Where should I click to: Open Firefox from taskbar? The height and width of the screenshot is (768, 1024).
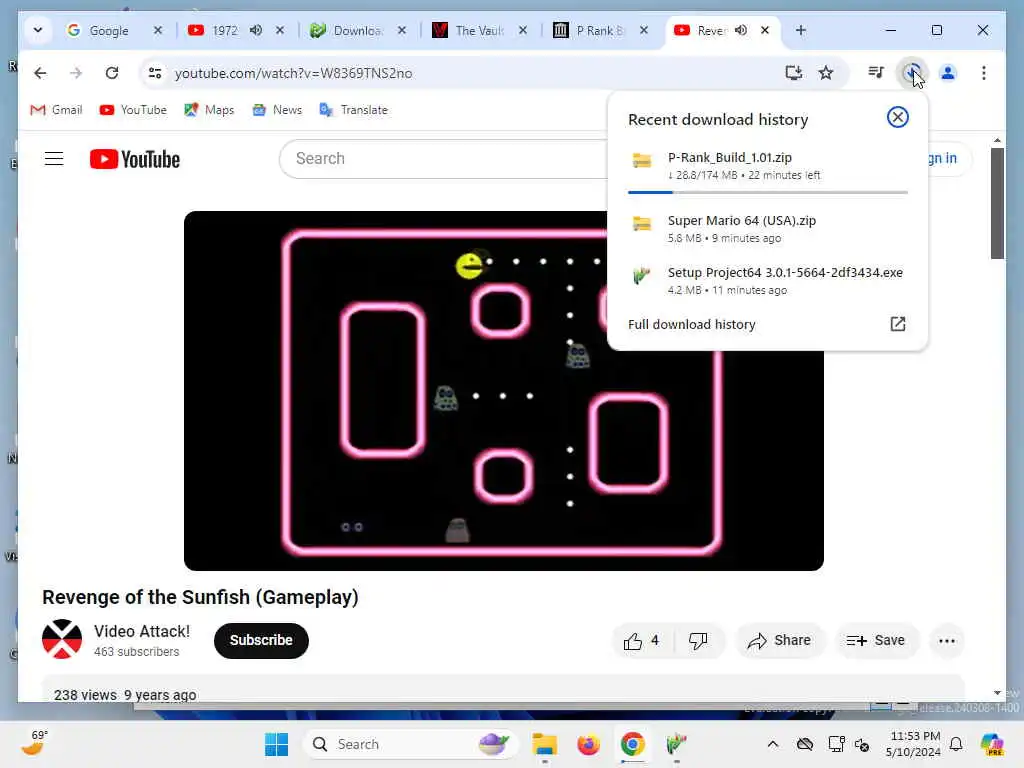pyautogui.click(x=588, y=744)
